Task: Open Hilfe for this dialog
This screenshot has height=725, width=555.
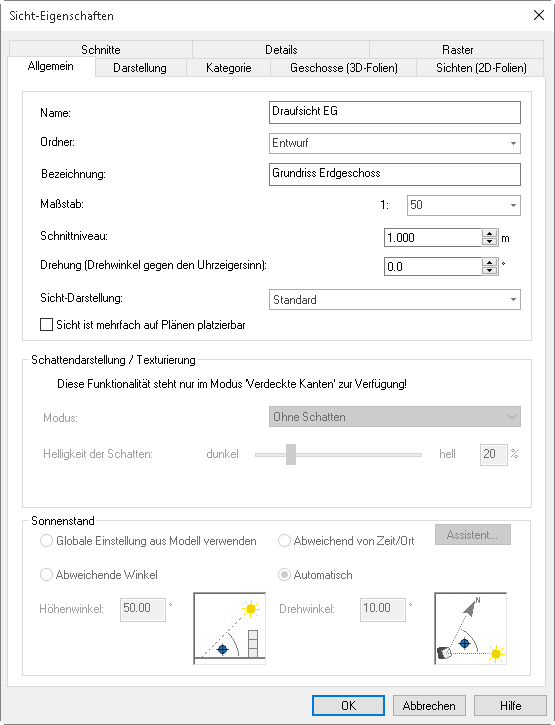Action: (x=510, y=706)
